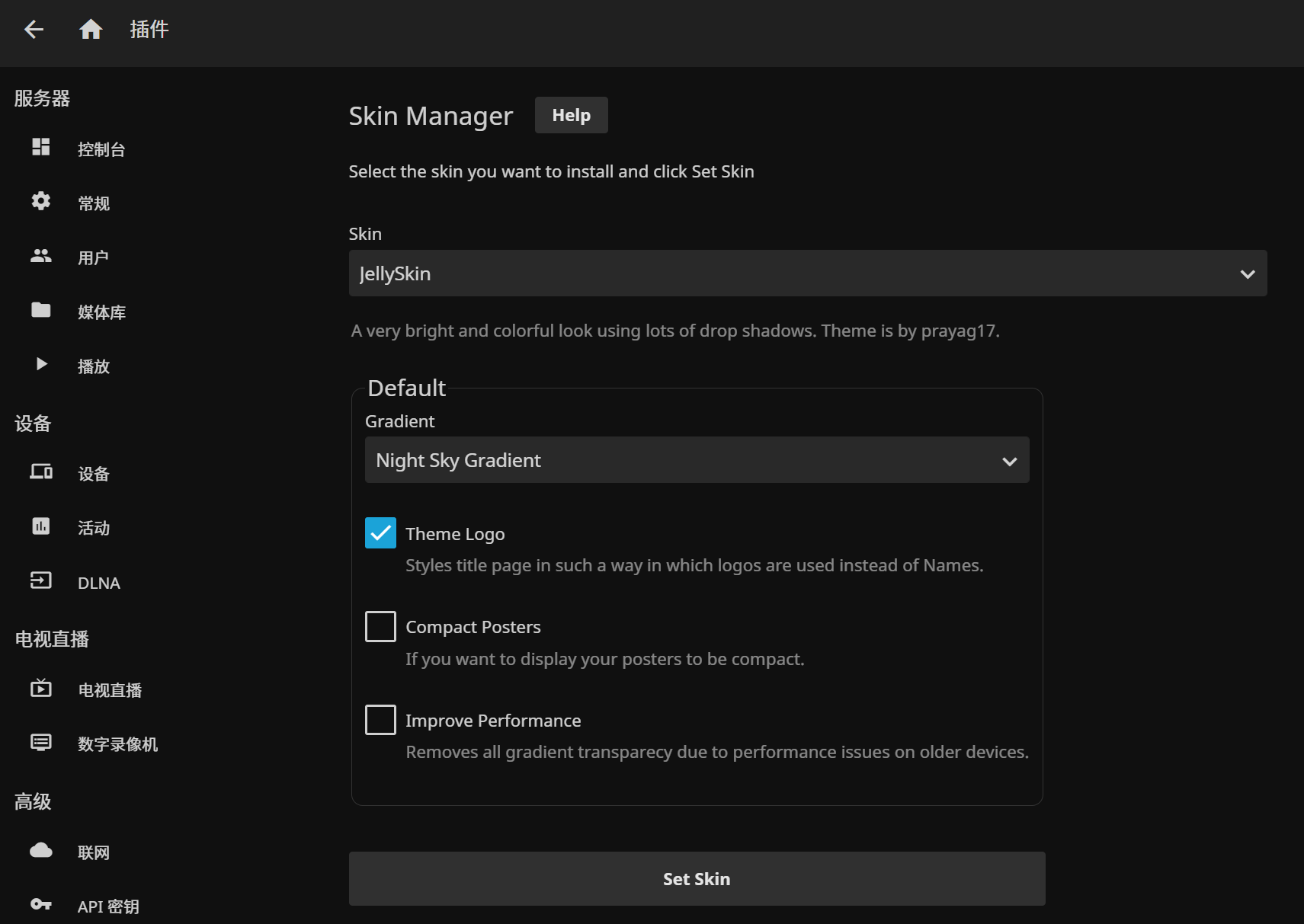
Task: Click the 数字录像机 DVR icon
Action: coord(41,743)
